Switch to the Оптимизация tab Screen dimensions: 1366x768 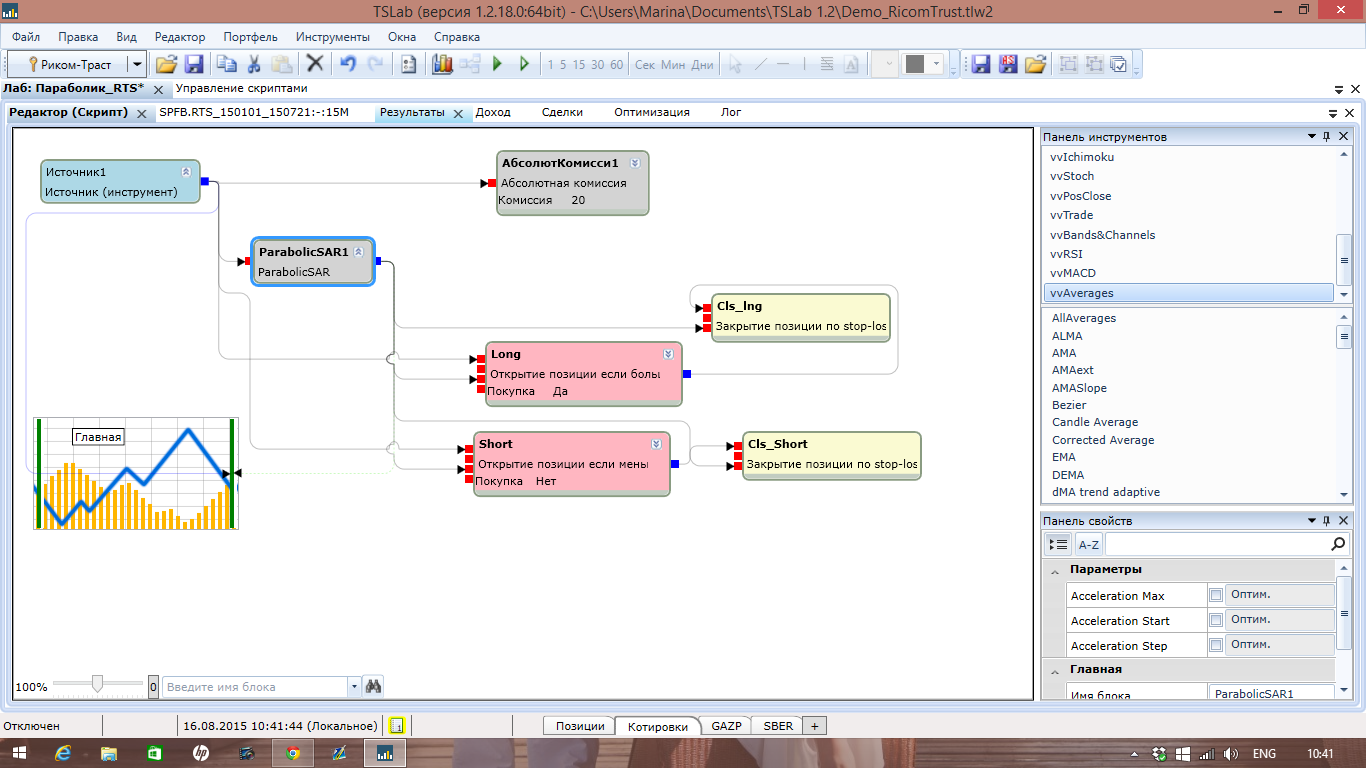[x=651, y=112]
